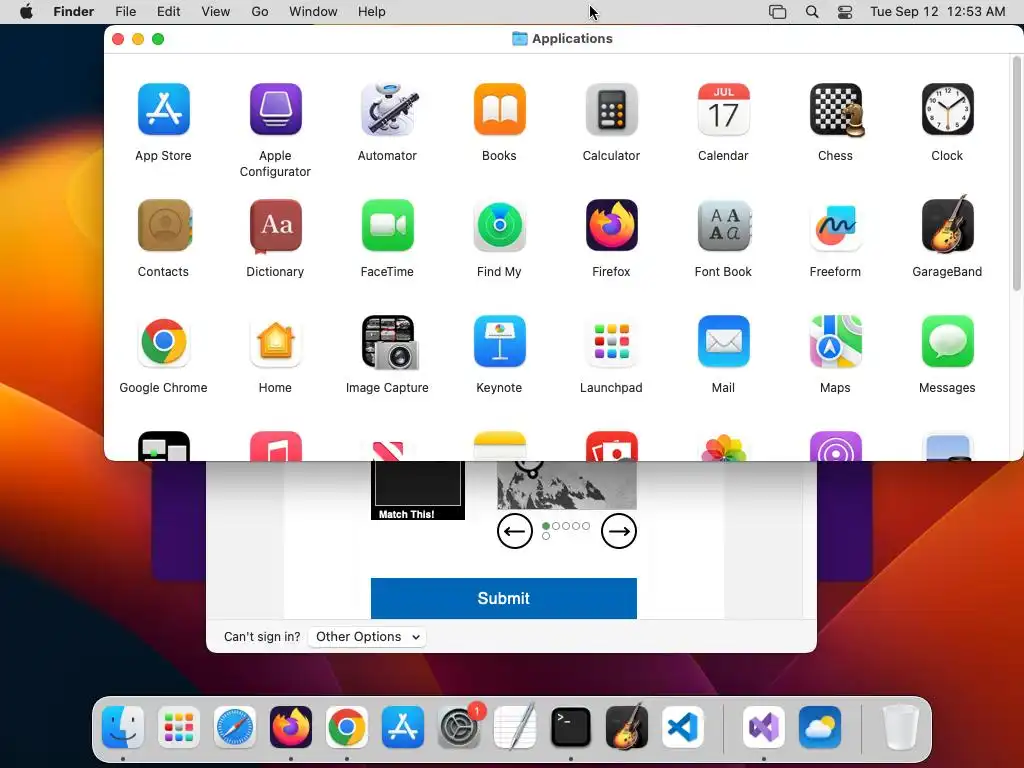This screenshot has width=1024, height=768.
Task: Select the Chess app icon
Action: click(x=835, y=109)
